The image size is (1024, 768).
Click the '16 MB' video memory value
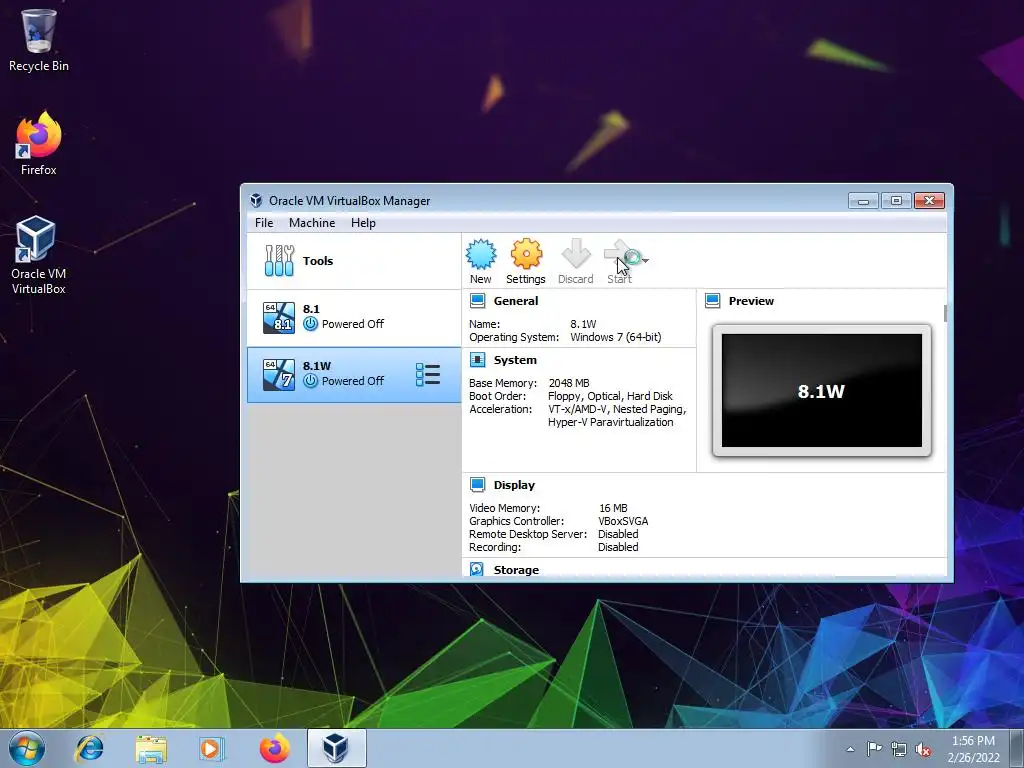pos(613,508)
